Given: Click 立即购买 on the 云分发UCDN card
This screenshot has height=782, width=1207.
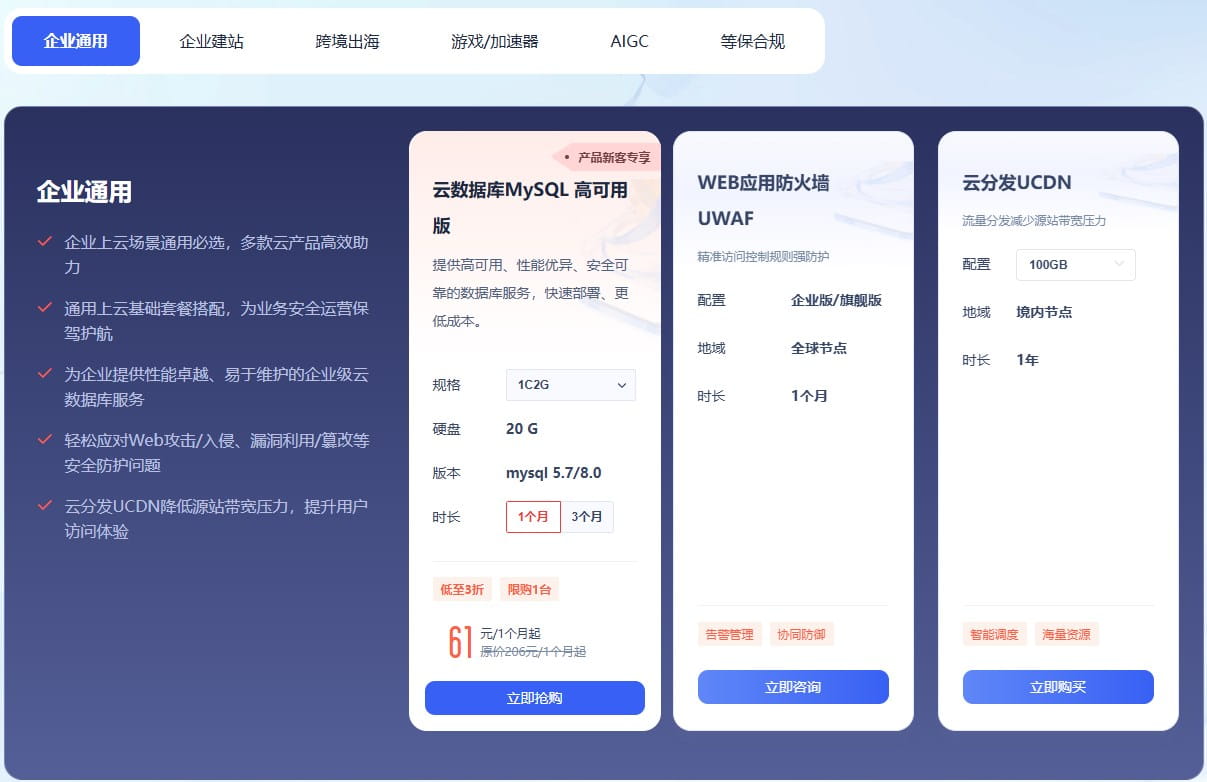Looking at the screenshot, I should (1058, 687).
